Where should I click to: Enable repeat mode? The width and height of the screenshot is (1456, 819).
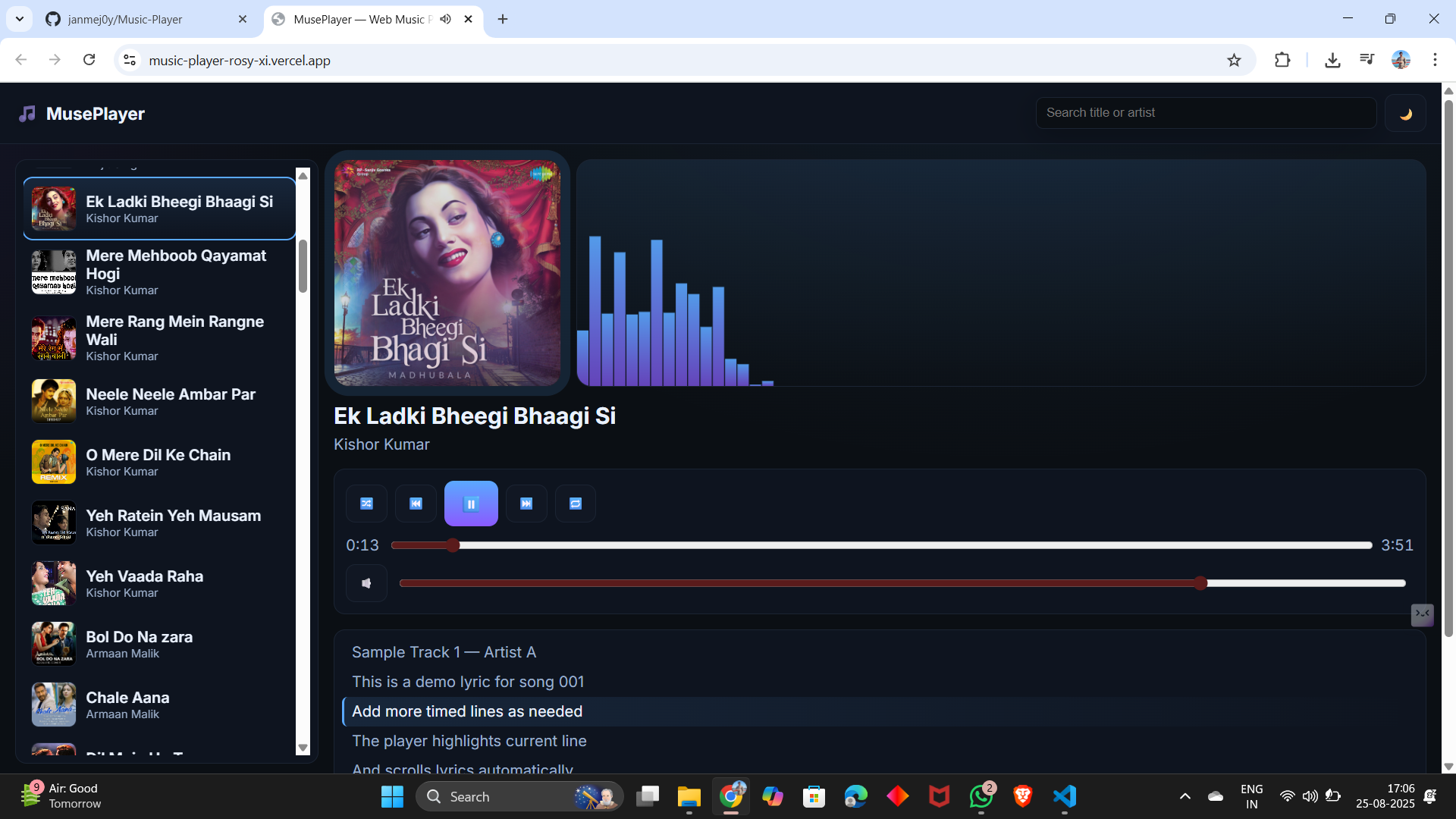[x=576, y=503]
